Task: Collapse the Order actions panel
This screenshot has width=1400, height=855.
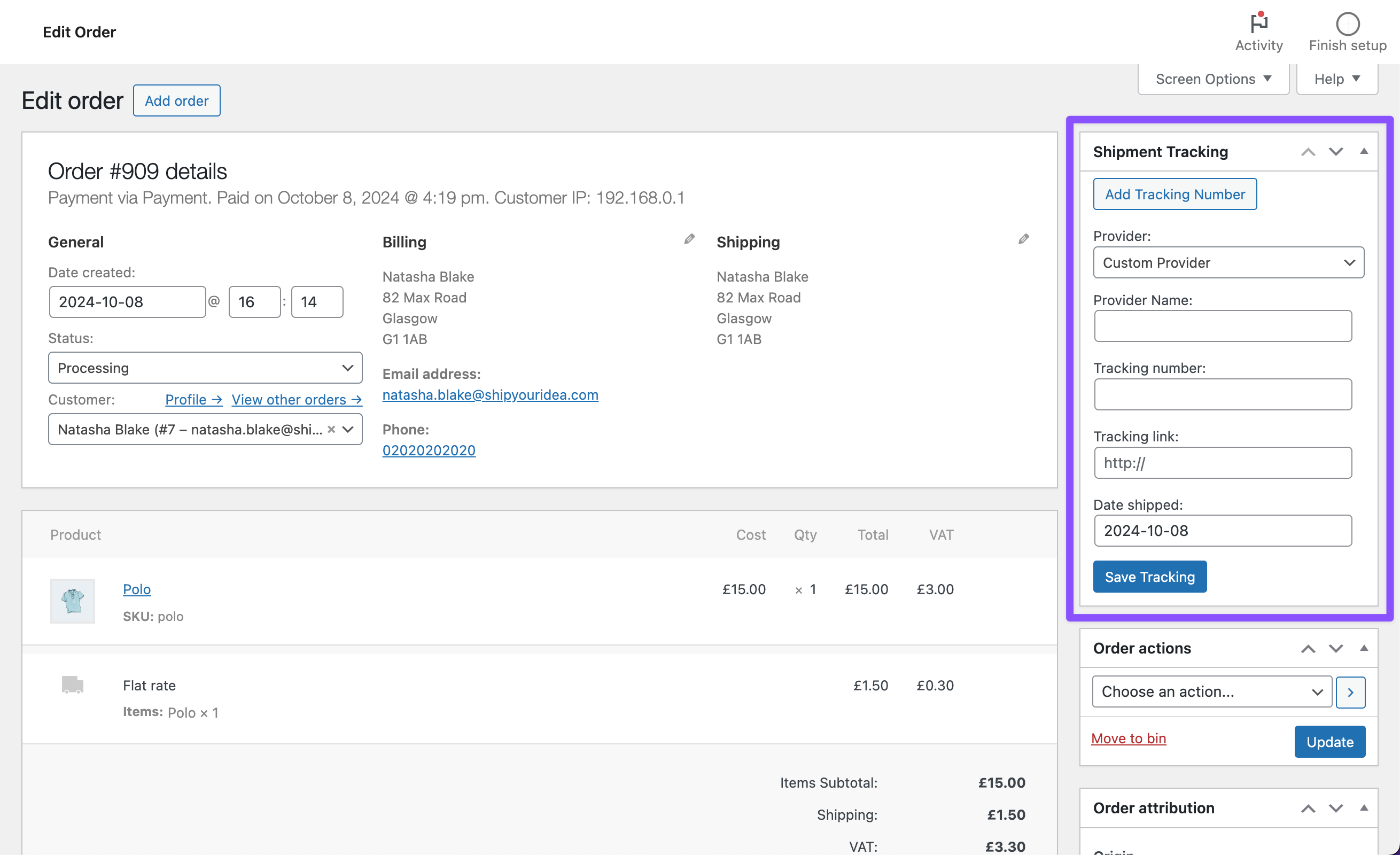Action: click(1364, 648)
